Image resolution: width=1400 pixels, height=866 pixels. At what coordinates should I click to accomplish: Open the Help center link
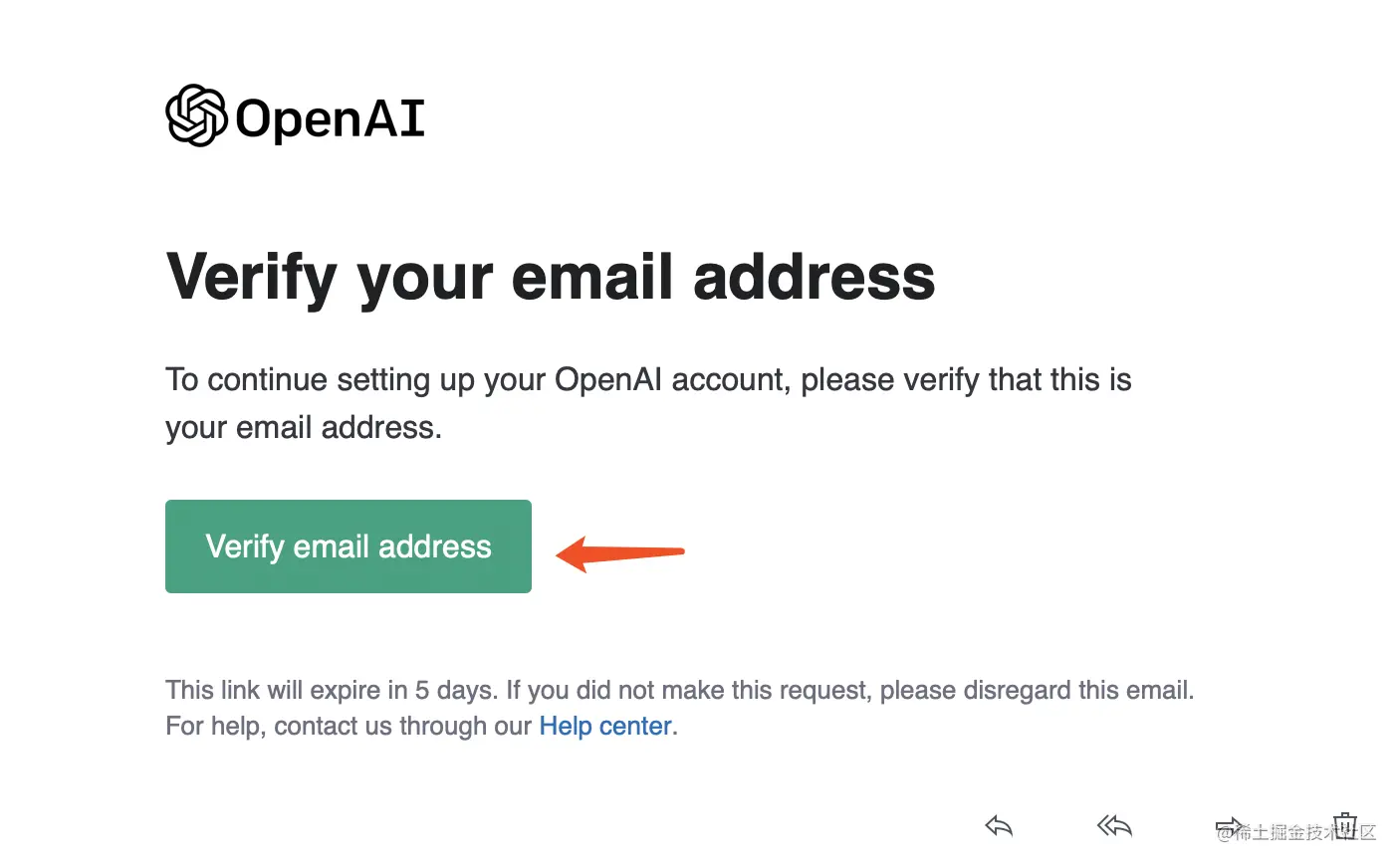click(x=605, y=726)
